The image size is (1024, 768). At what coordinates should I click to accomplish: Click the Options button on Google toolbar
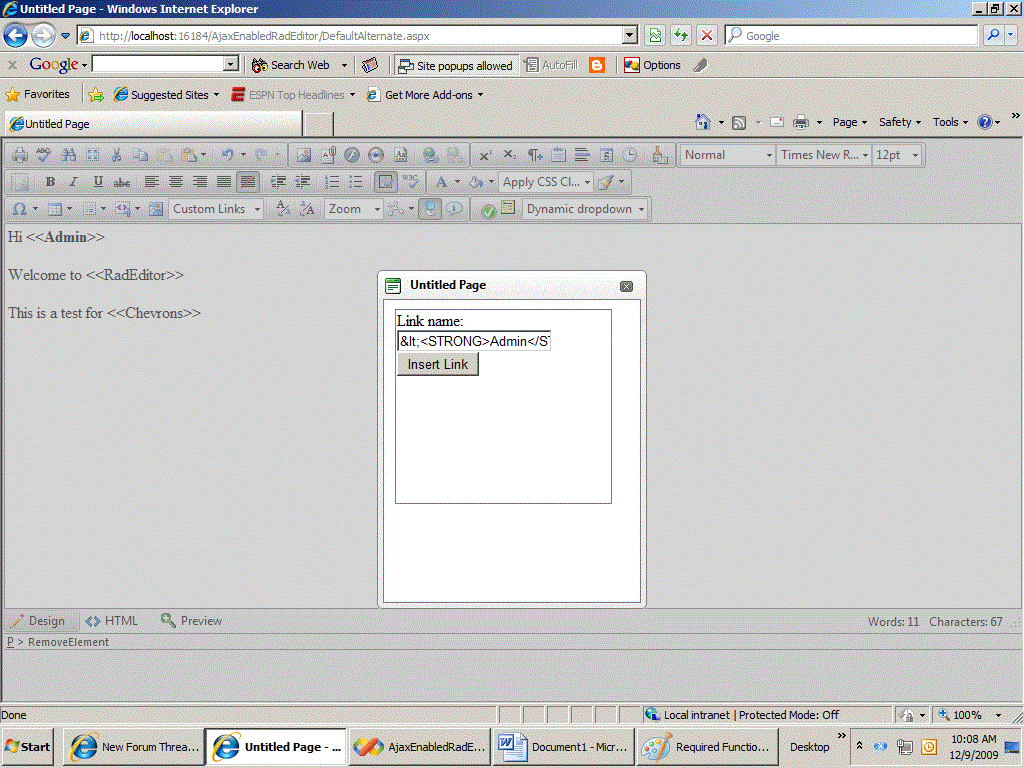click(x=652, y=65)
